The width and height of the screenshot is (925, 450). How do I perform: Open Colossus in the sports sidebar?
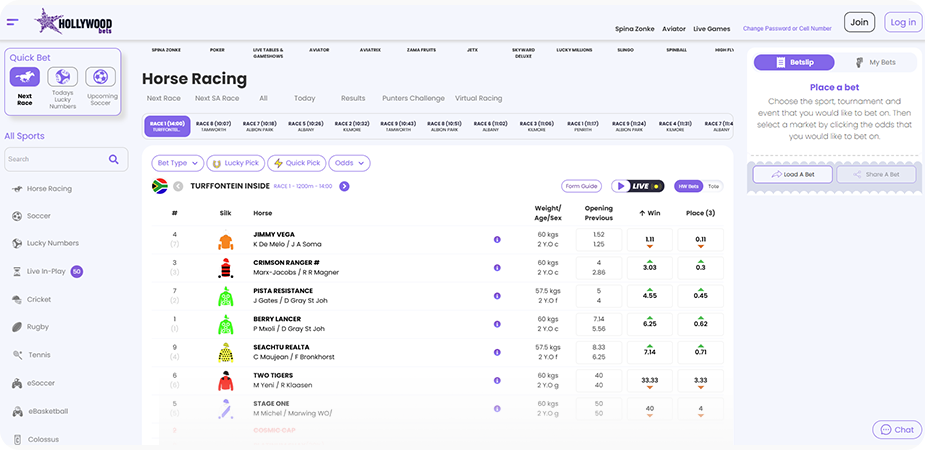pos(35,439)
